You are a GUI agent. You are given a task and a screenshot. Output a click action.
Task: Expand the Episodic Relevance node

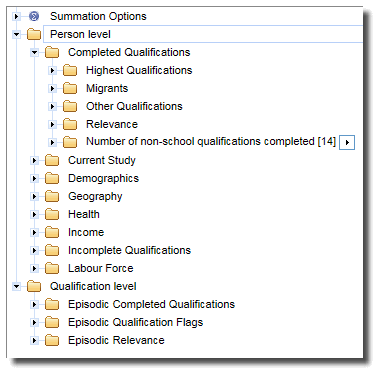point(34,340)
